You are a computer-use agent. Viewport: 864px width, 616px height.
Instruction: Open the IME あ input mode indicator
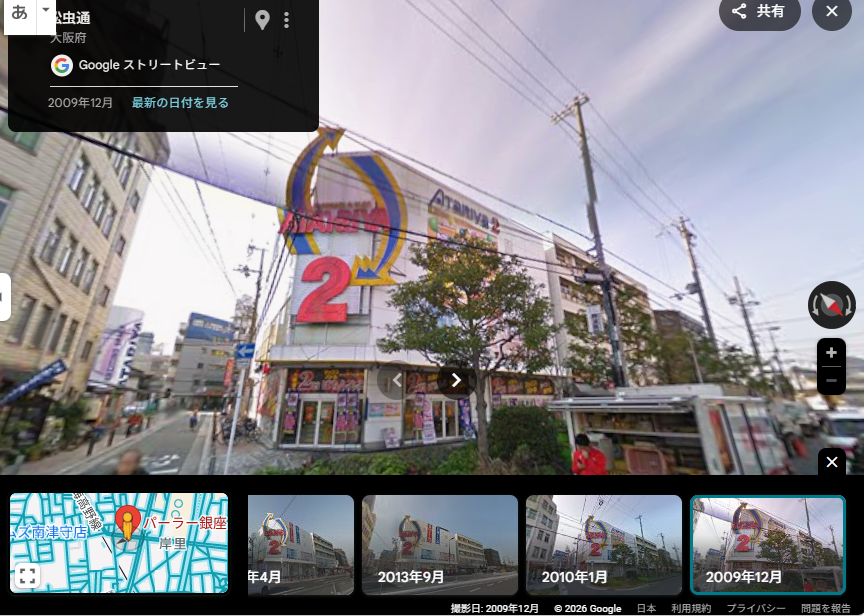point(19,12)
